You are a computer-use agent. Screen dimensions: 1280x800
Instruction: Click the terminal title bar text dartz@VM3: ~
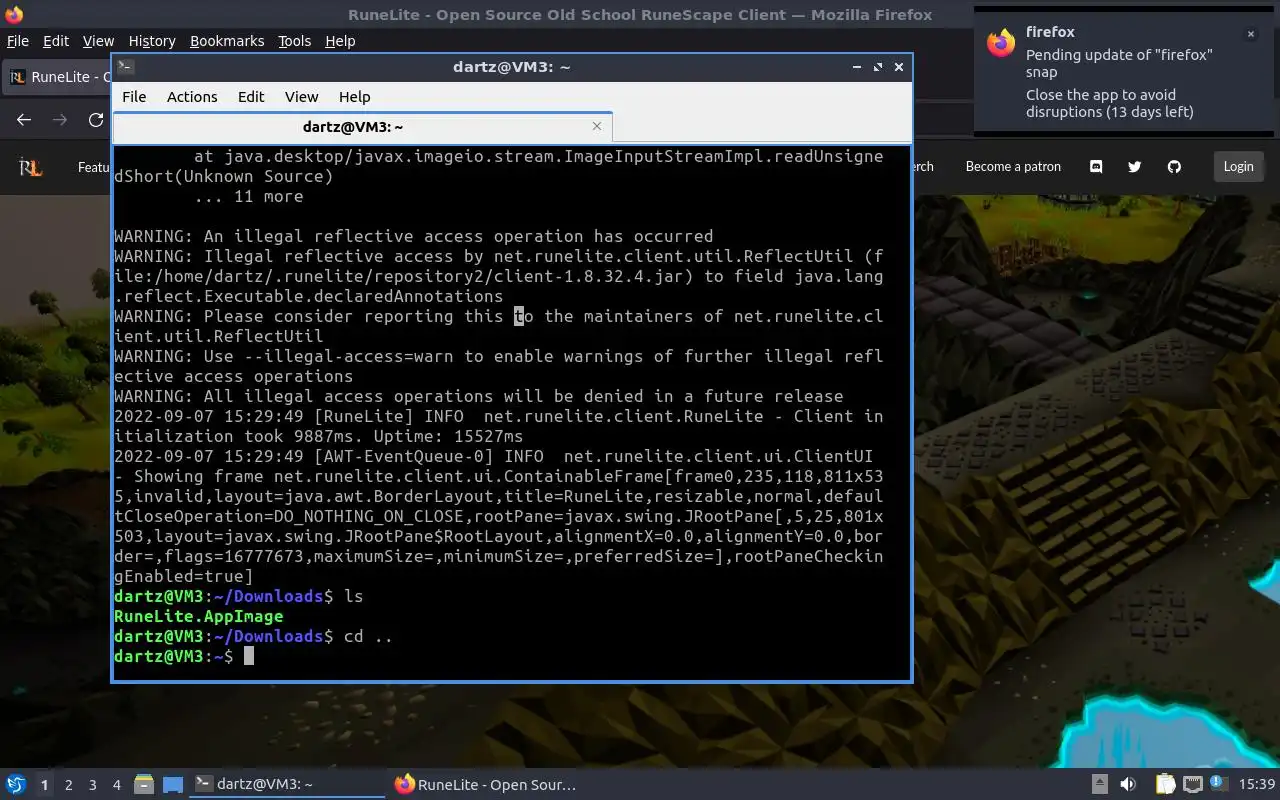pos(511,67)
